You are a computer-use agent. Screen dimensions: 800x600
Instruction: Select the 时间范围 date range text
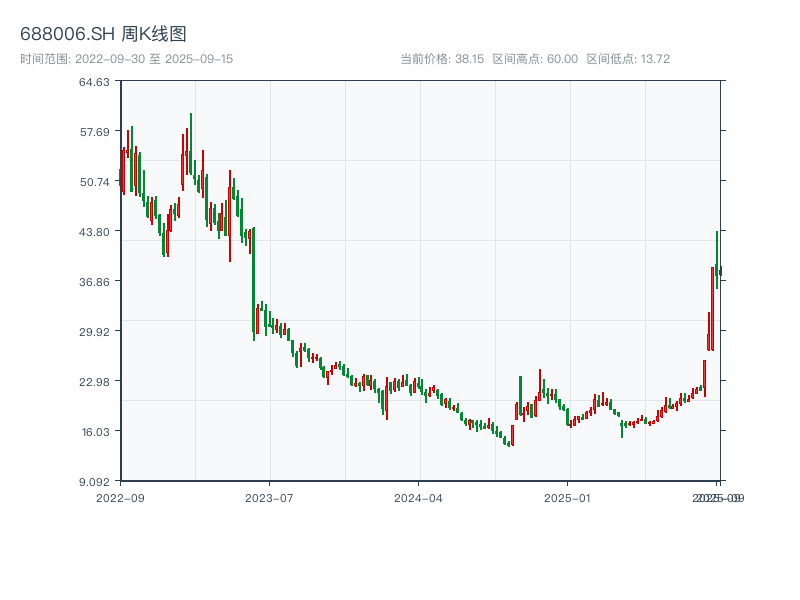(127, 59)
